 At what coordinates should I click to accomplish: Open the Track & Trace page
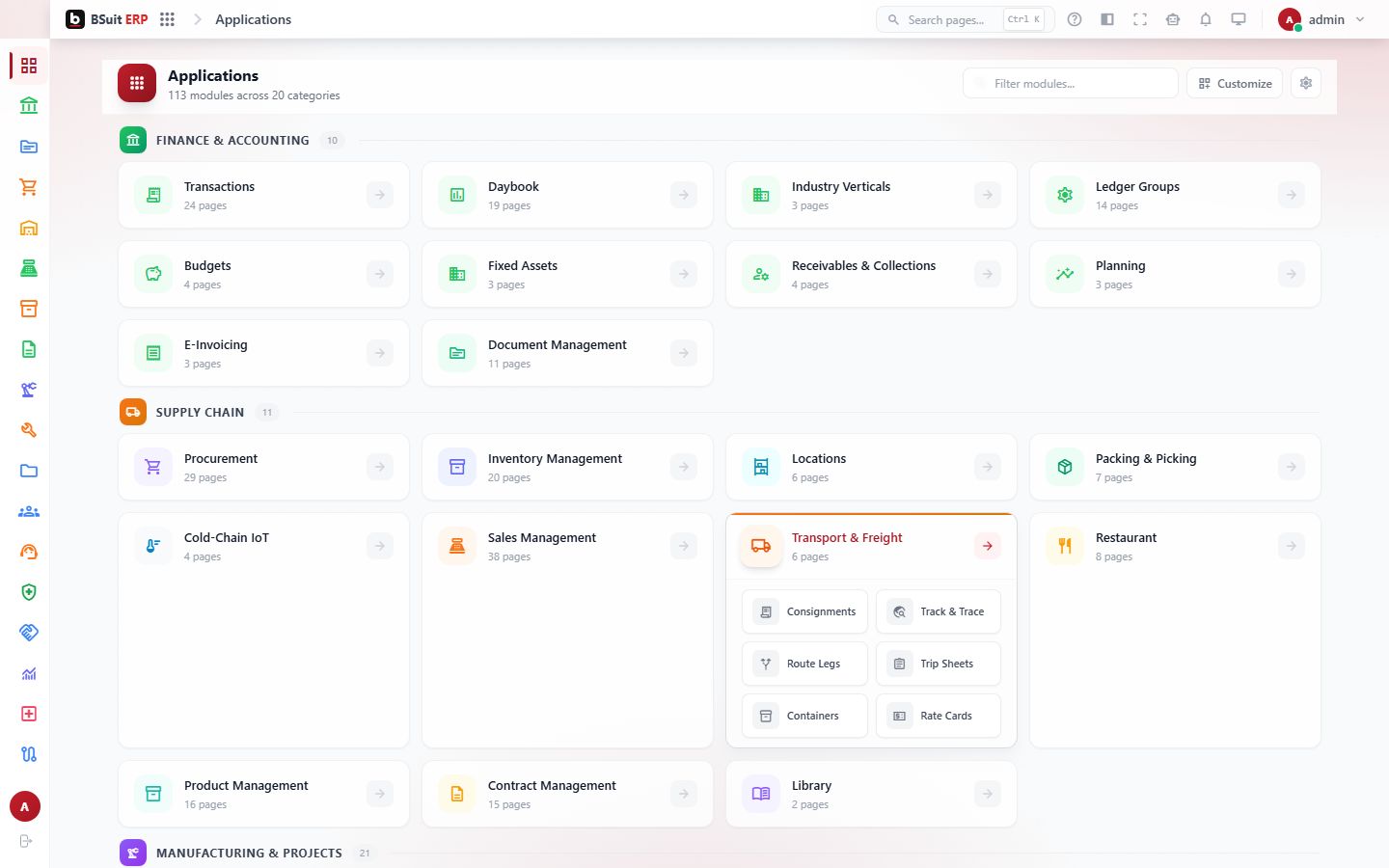[x=939, y=611]
